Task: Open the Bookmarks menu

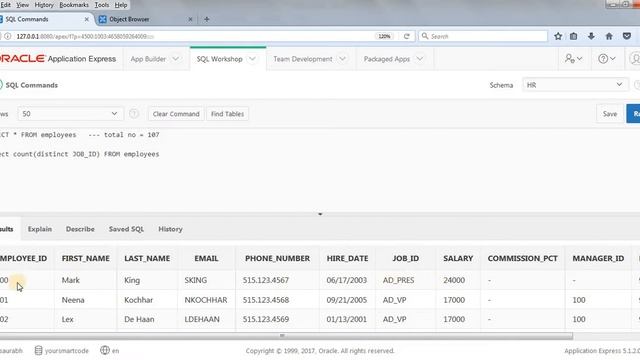Action: click(x=74, y=5)
